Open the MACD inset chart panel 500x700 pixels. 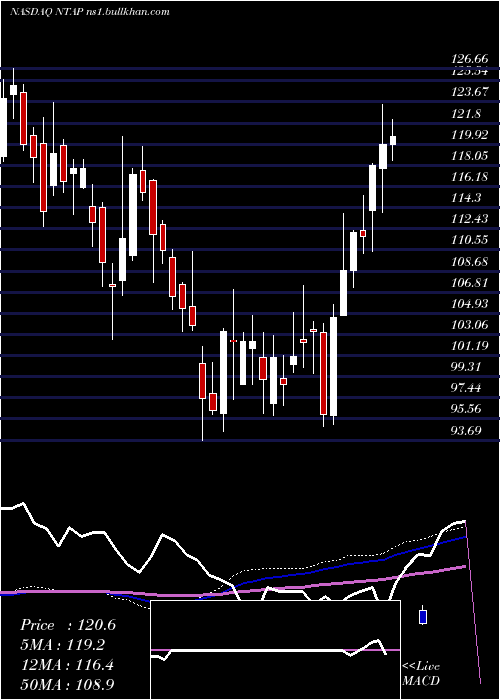click(x=275, y=650)
